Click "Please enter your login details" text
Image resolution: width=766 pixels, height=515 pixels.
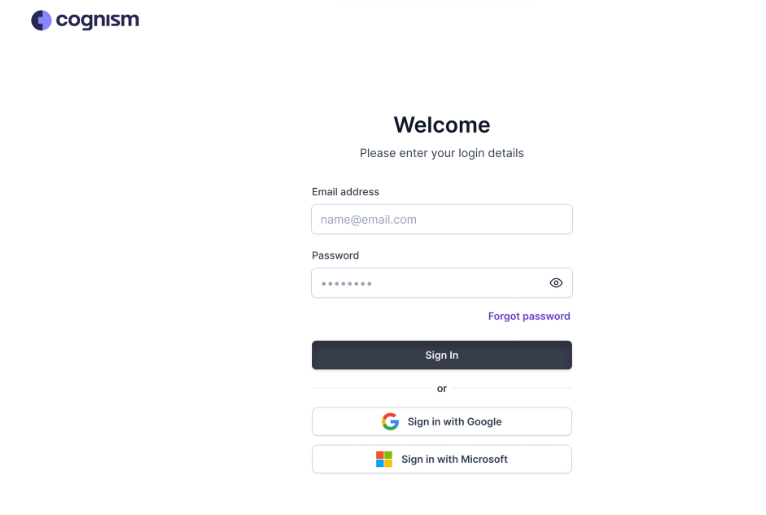pos(442,153)
